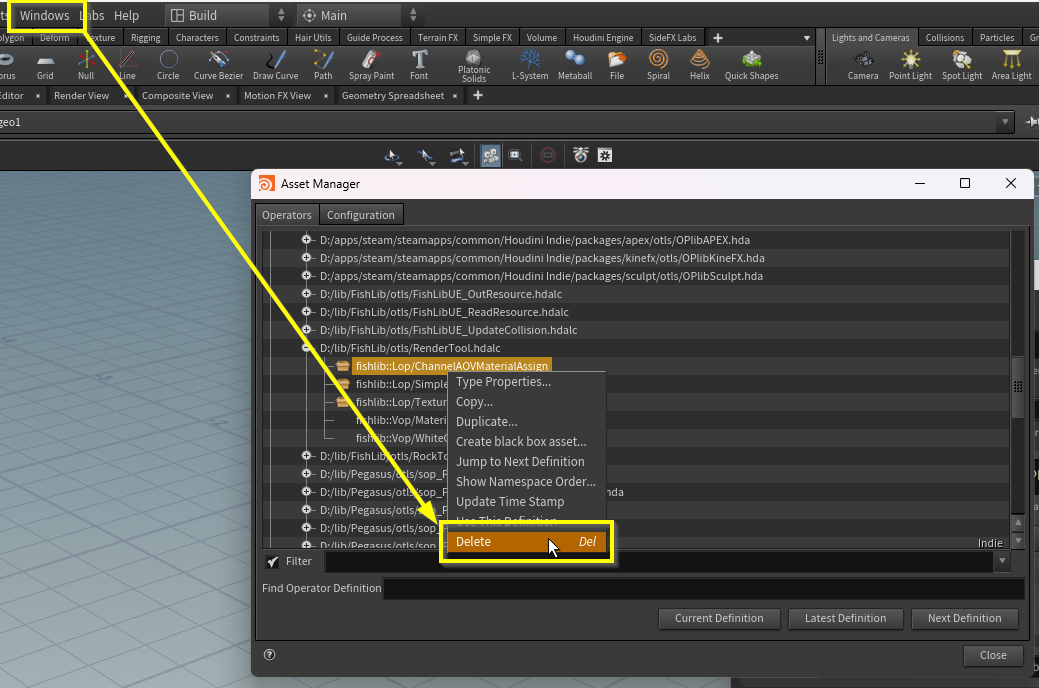1039x688 pixels.
Task: Create a Helix curve
Action: (700, 65)
